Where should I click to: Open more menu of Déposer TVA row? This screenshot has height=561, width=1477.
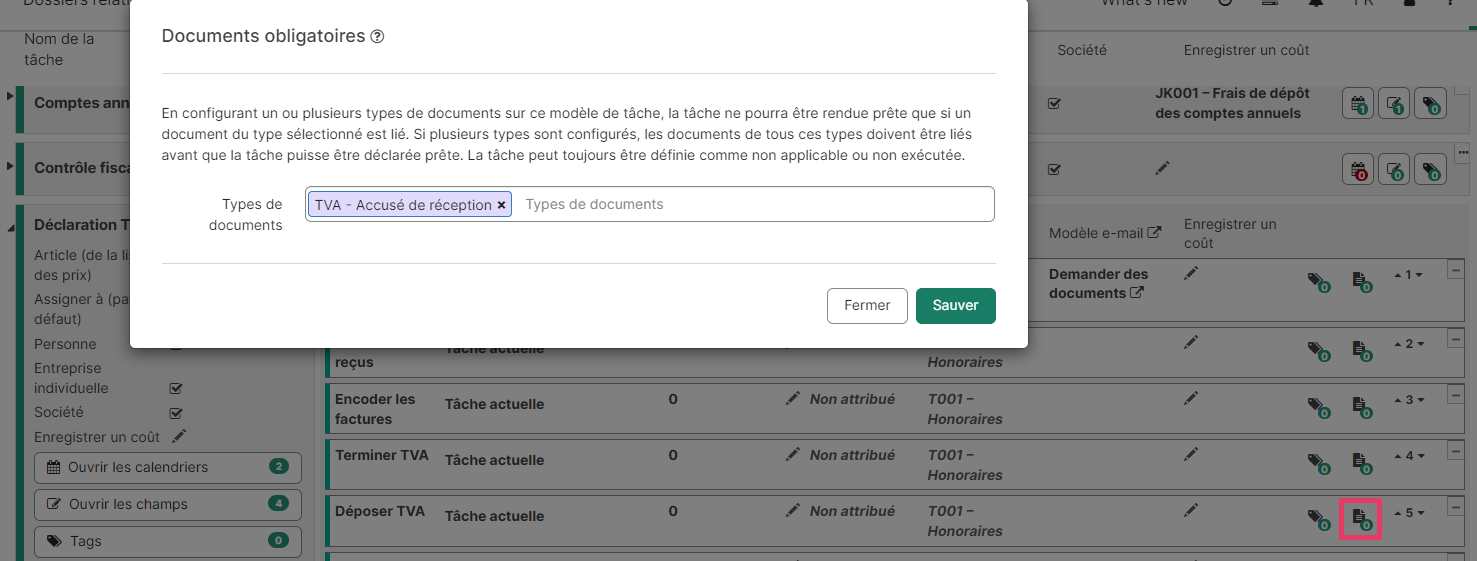[1455, 504]
